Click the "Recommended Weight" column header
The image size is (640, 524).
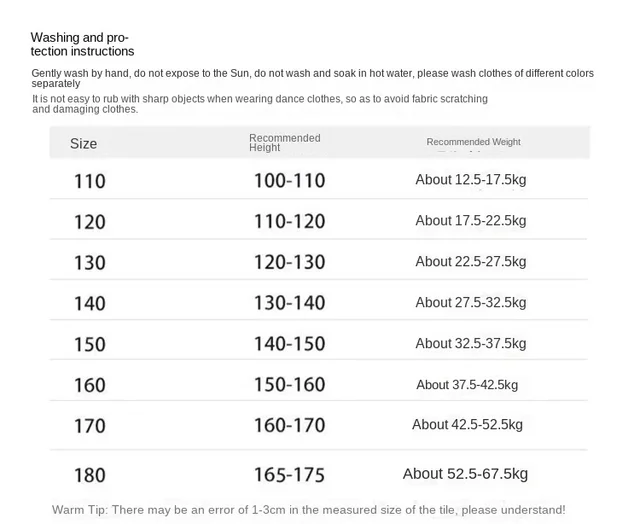point(473,142)
